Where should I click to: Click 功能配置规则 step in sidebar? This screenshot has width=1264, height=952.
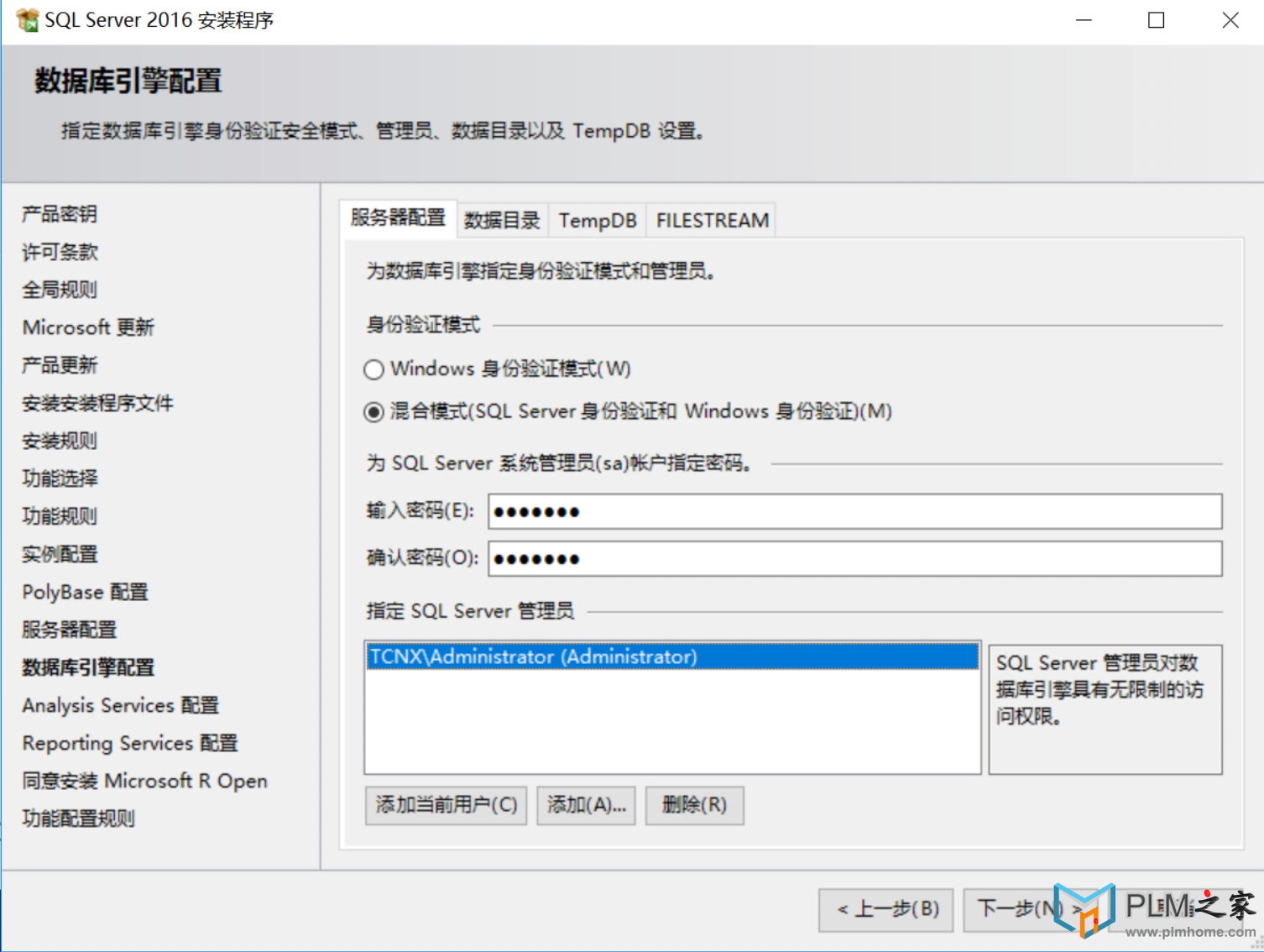tap(78, 819)
